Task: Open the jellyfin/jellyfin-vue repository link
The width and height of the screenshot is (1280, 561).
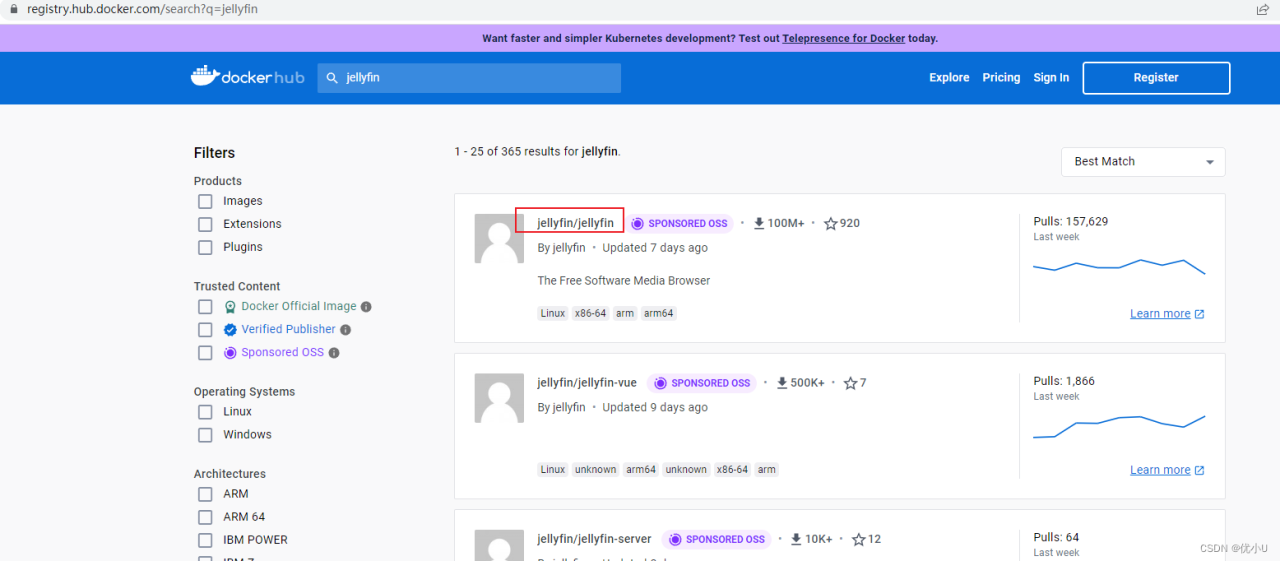Action: (x=587, y=383)
